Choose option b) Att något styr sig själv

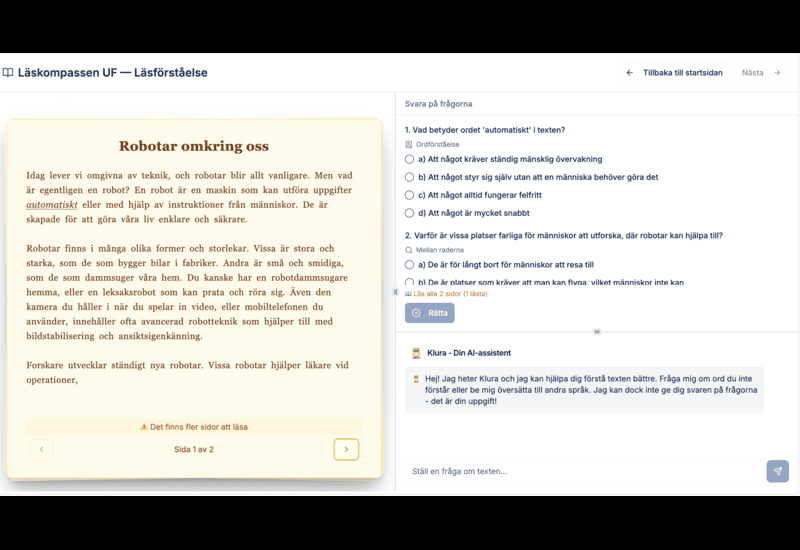(410, 177)
